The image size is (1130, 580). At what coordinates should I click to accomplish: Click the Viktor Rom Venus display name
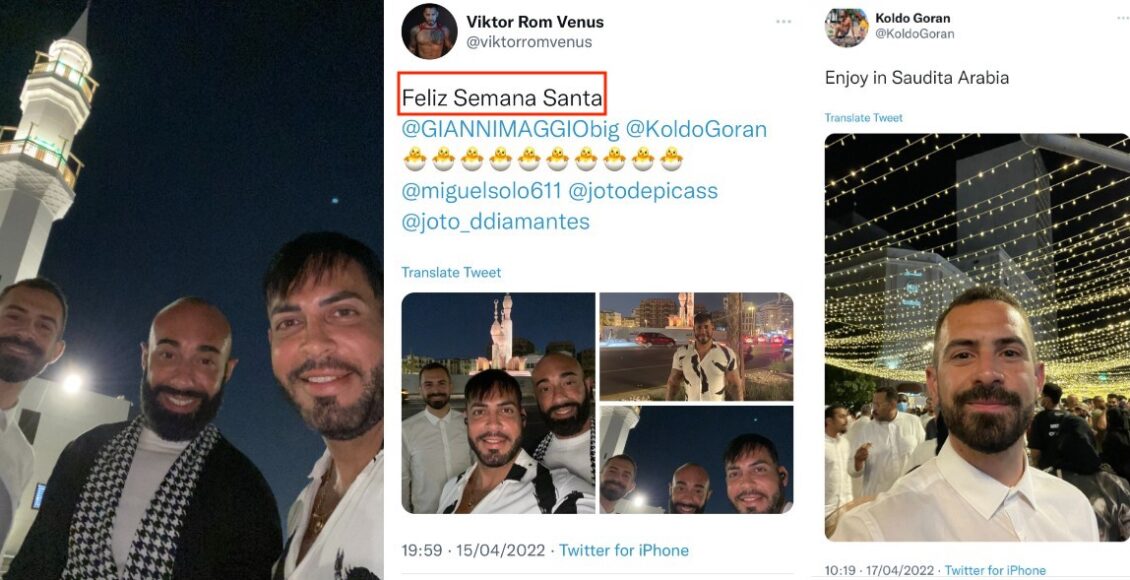point(535,22)
